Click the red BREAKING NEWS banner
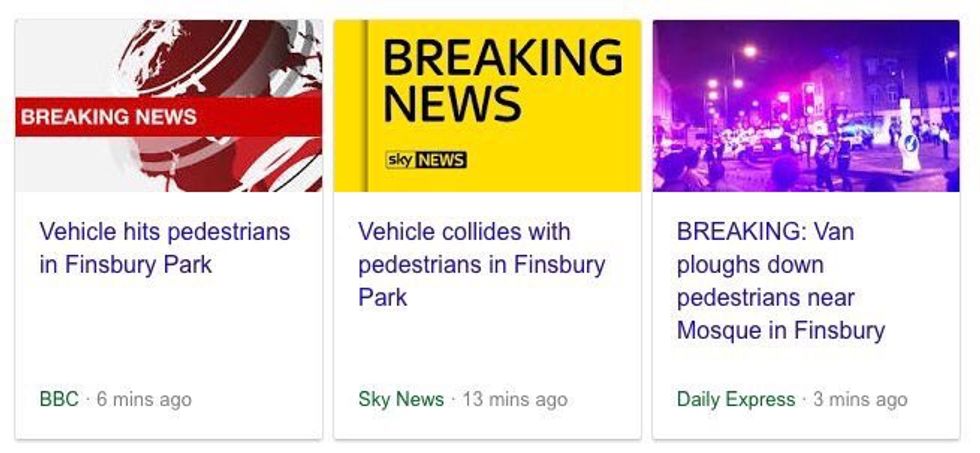The width and height of the screenshot is (980, 453). point(110,116)
